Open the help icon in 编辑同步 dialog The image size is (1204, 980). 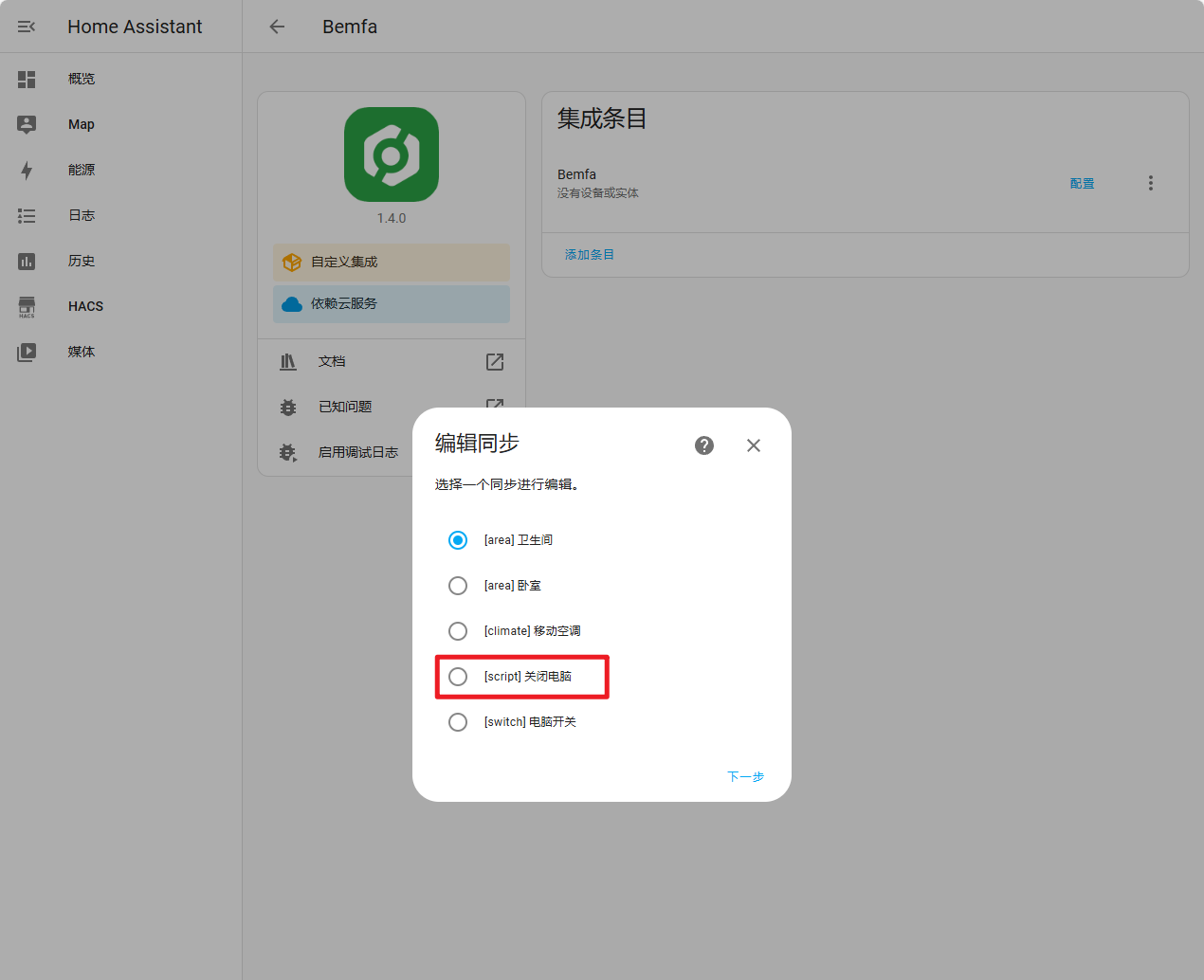tap(704, 445)
